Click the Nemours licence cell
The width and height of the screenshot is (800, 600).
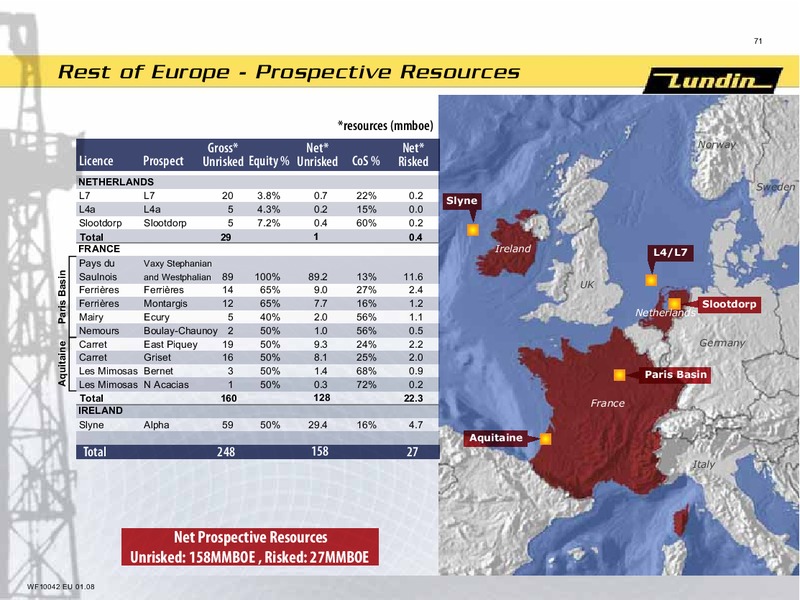tap(99, 331)
